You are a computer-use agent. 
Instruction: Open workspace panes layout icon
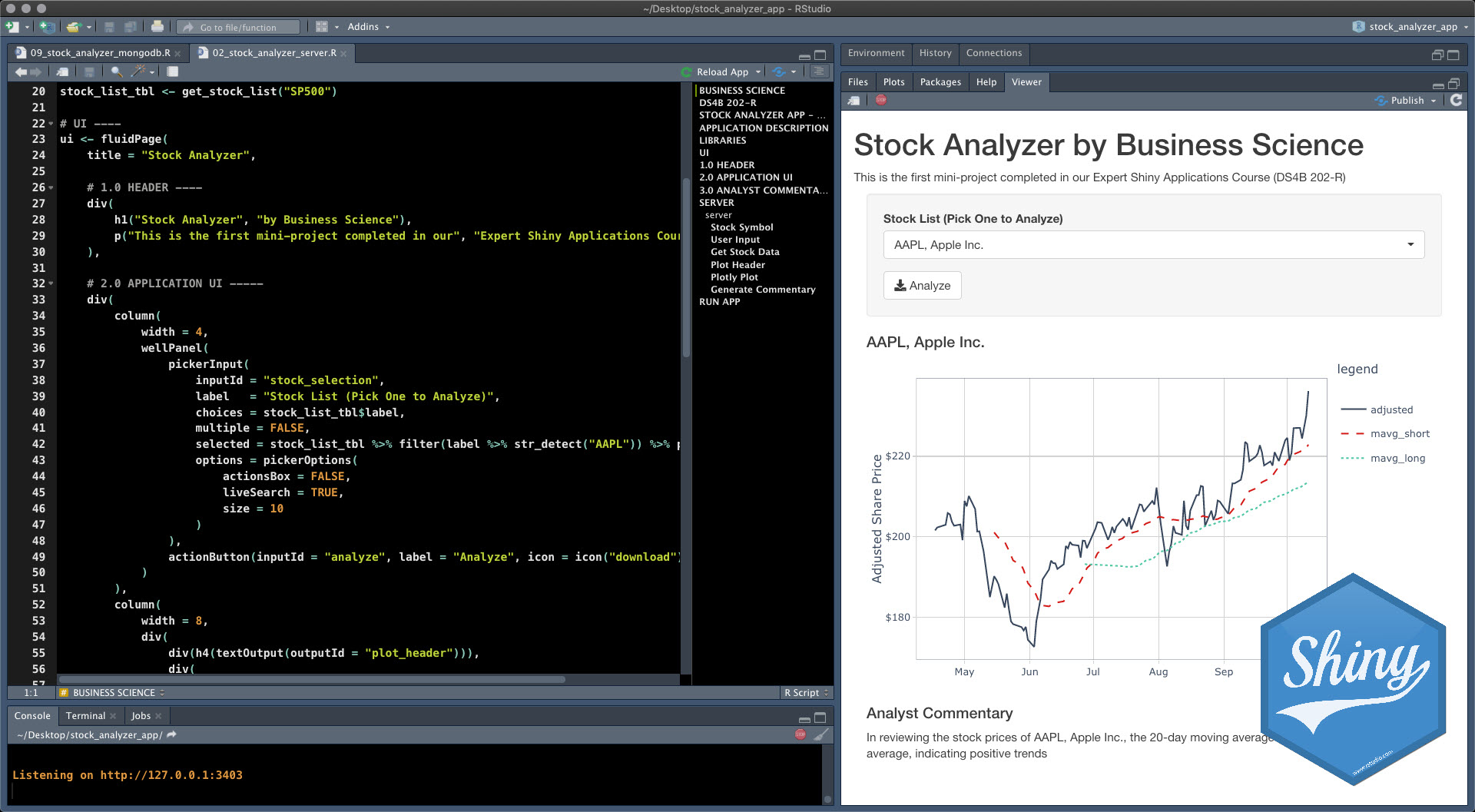[322, 27]
